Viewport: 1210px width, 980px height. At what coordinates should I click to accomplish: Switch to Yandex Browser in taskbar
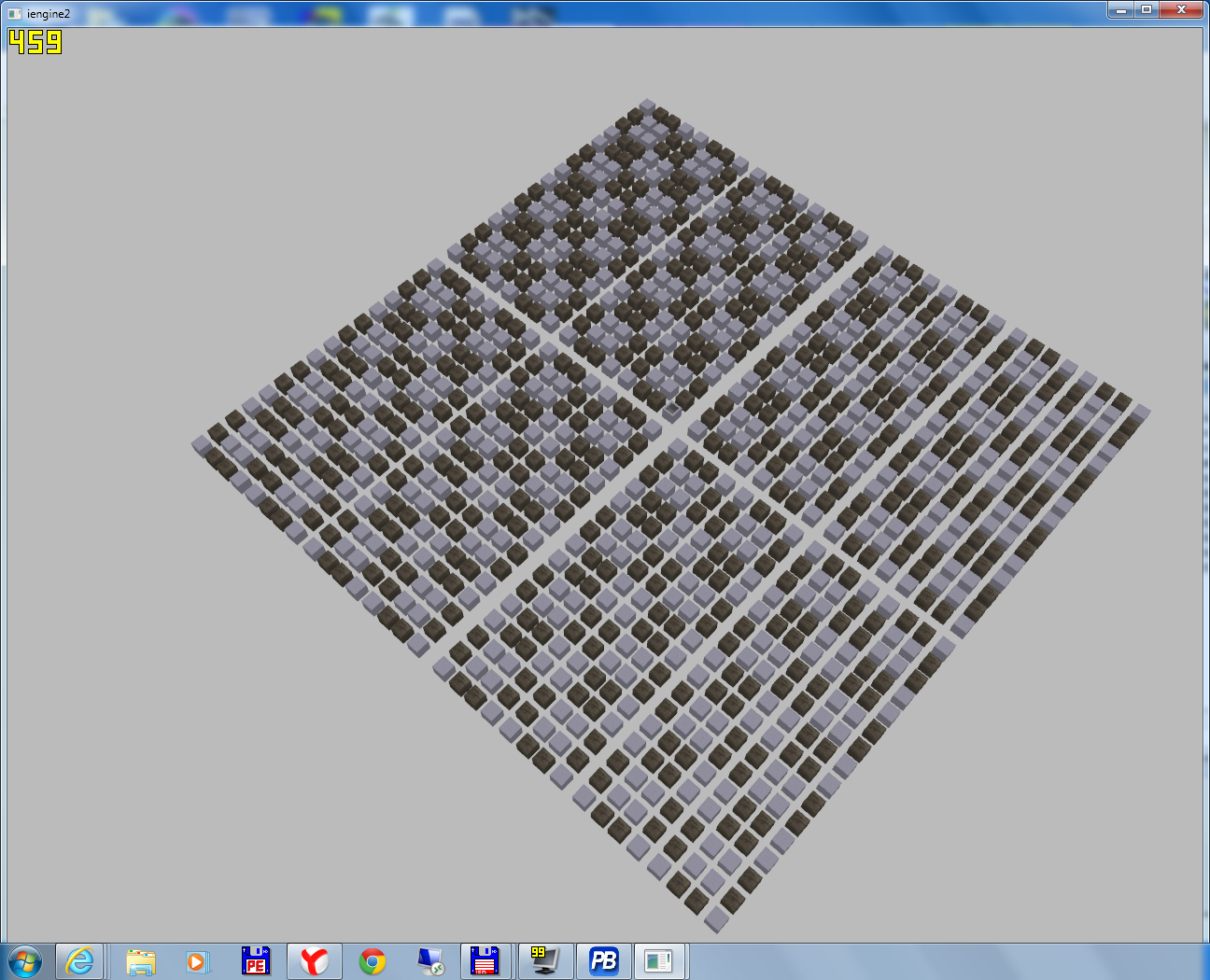coord(314,960)
